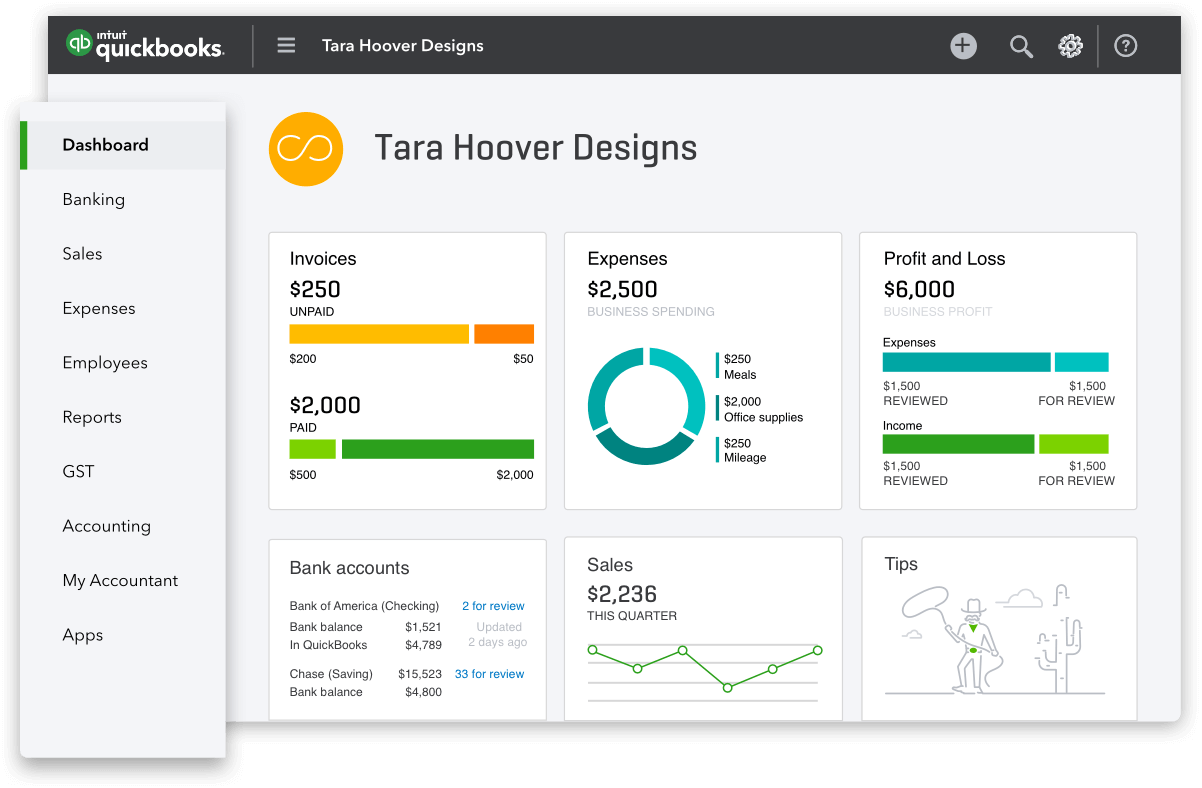
Task: Click the Profit and Loss card title
Action: (x=944, y=259)
